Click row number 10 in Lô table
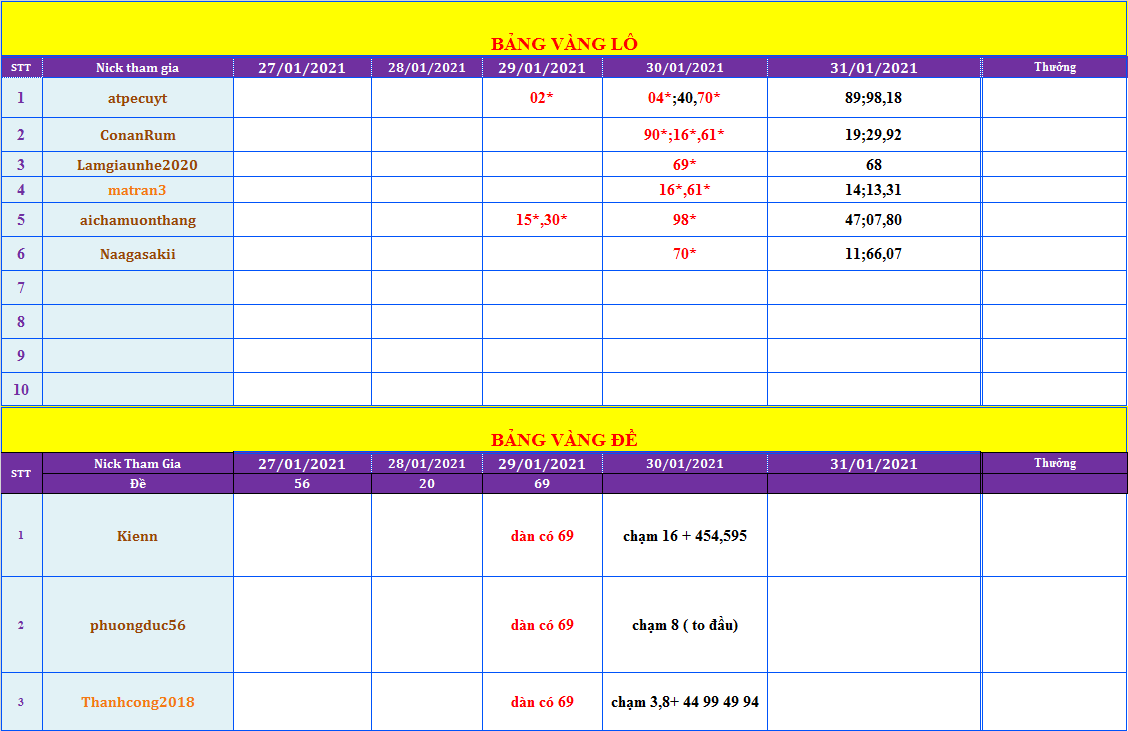This screenshot has width=1128, height=731. (x=21, y=389)
